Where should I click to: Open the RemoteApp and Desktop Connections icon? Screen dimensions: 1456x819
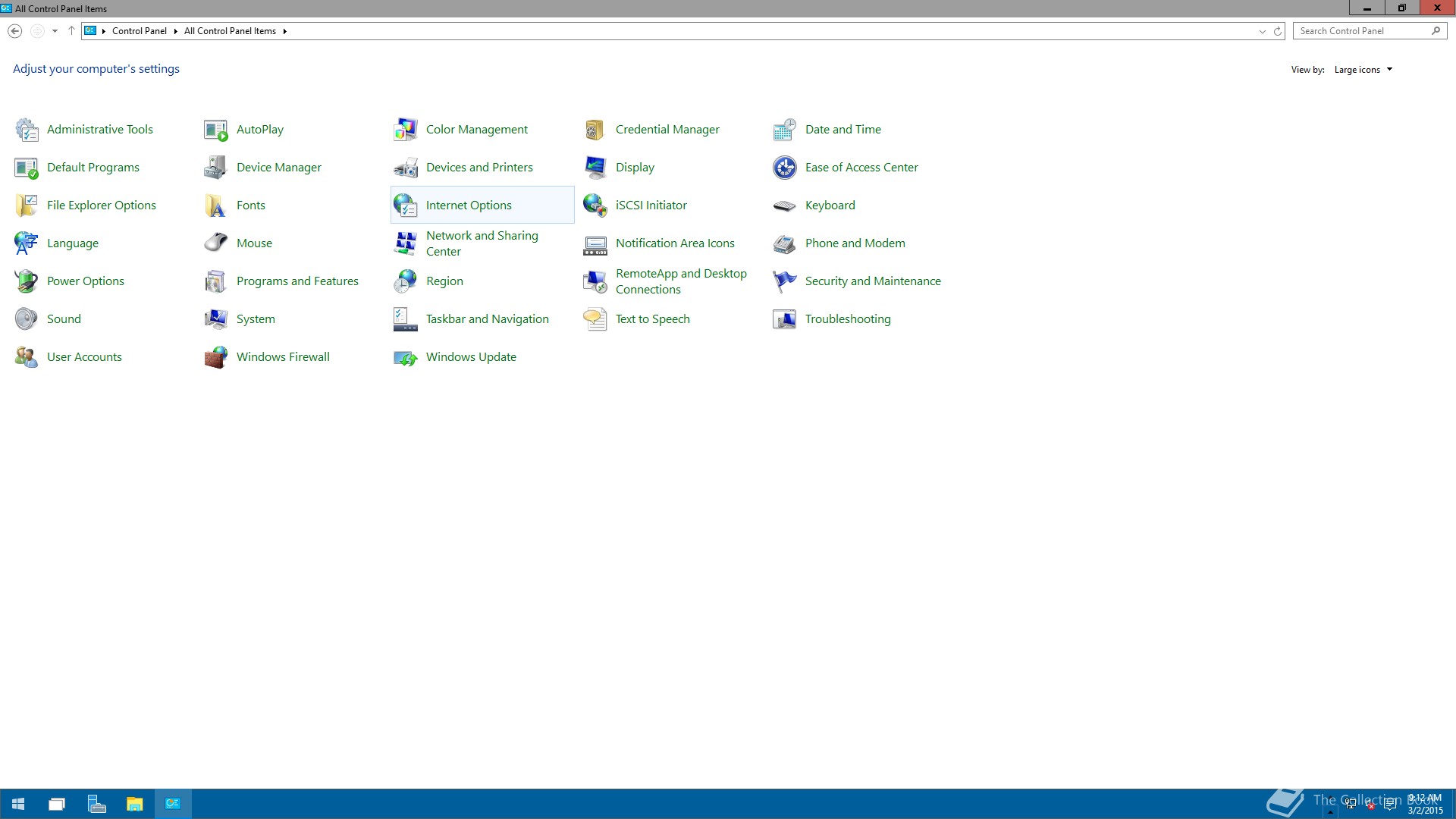595,281
